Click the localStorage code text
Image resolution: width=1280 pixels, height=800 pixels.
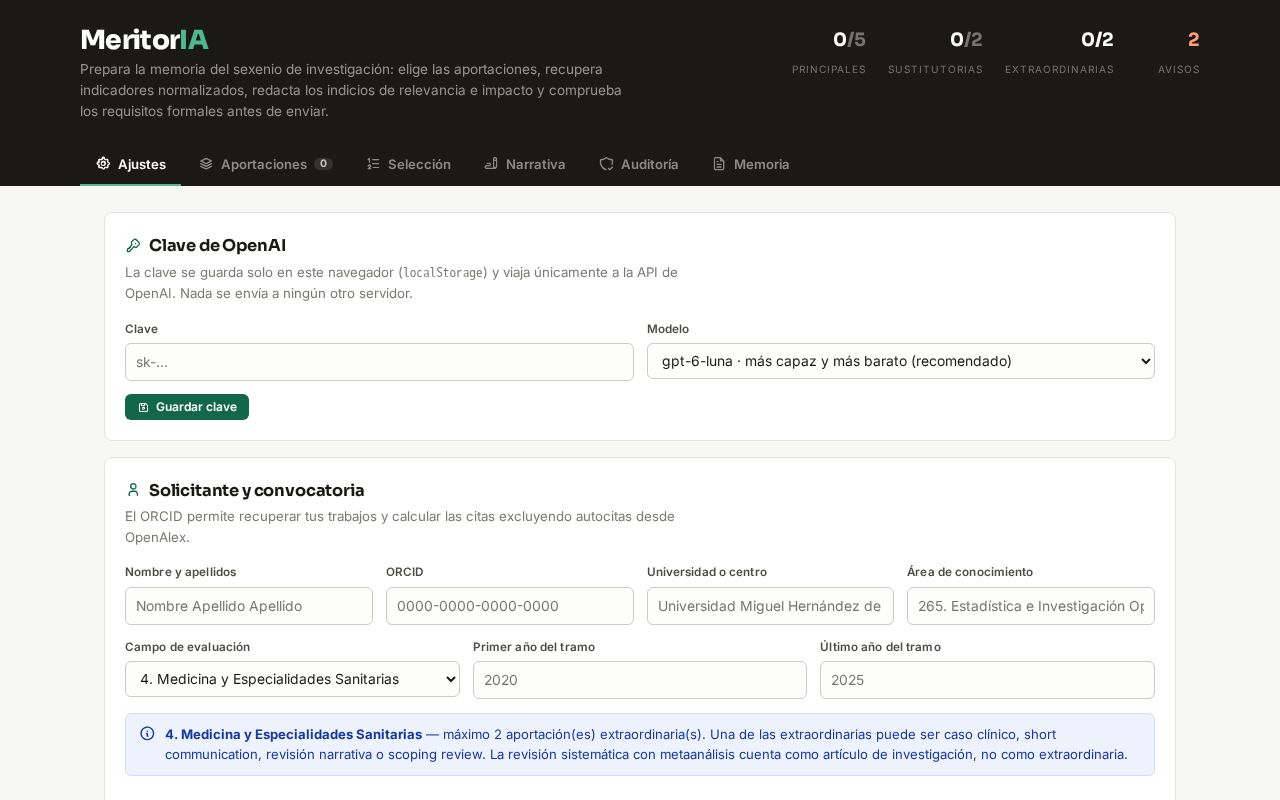pyautogui.click(x=443, y=273)
